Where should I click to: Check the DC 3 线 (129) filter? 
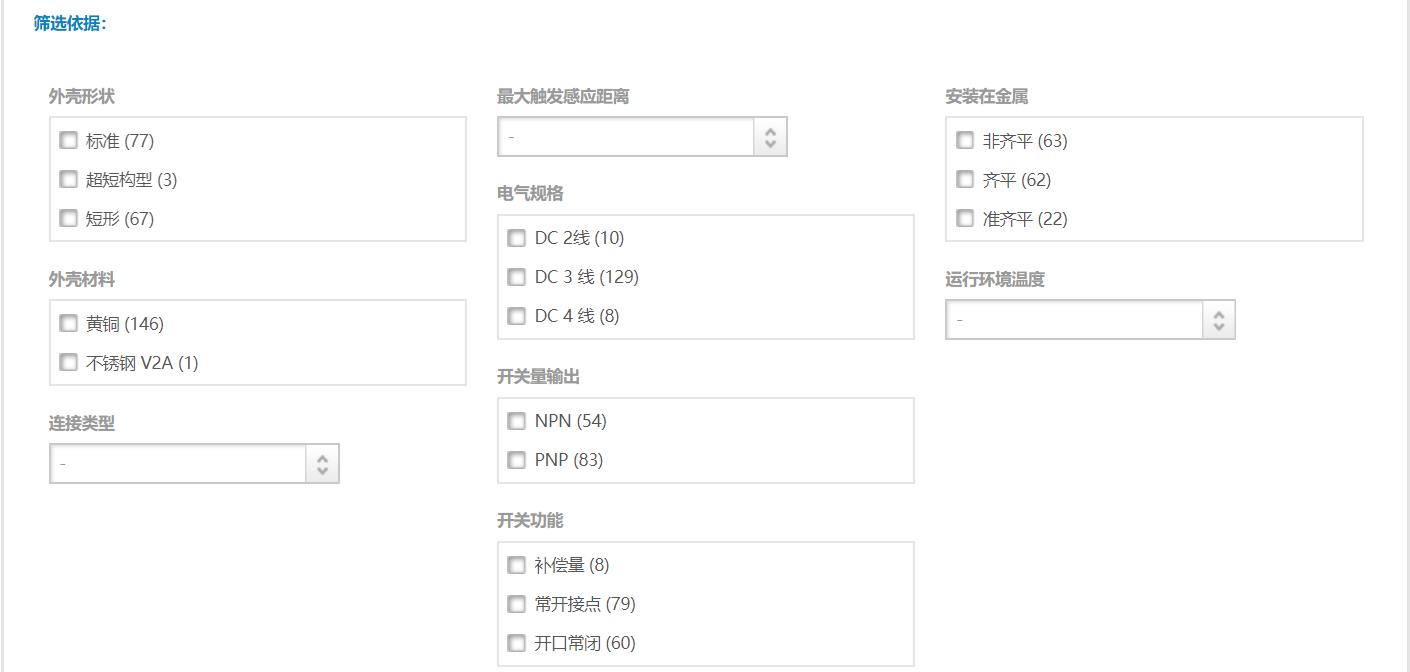[x=516, y=276]
